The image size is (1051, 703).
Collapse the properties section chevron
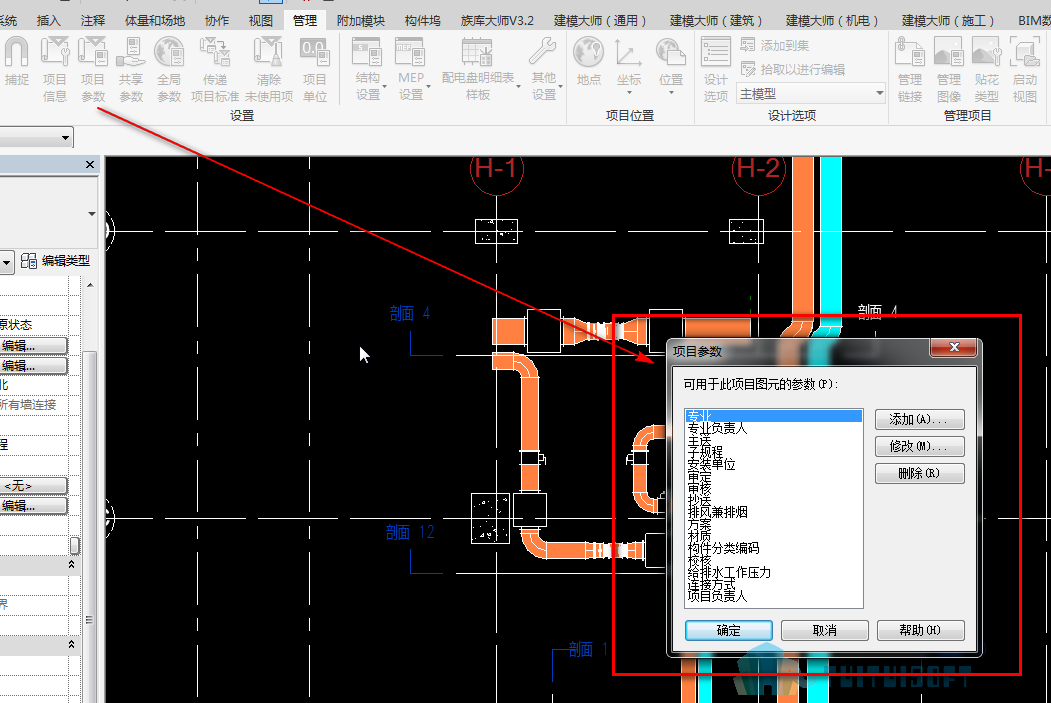[72, 565]
